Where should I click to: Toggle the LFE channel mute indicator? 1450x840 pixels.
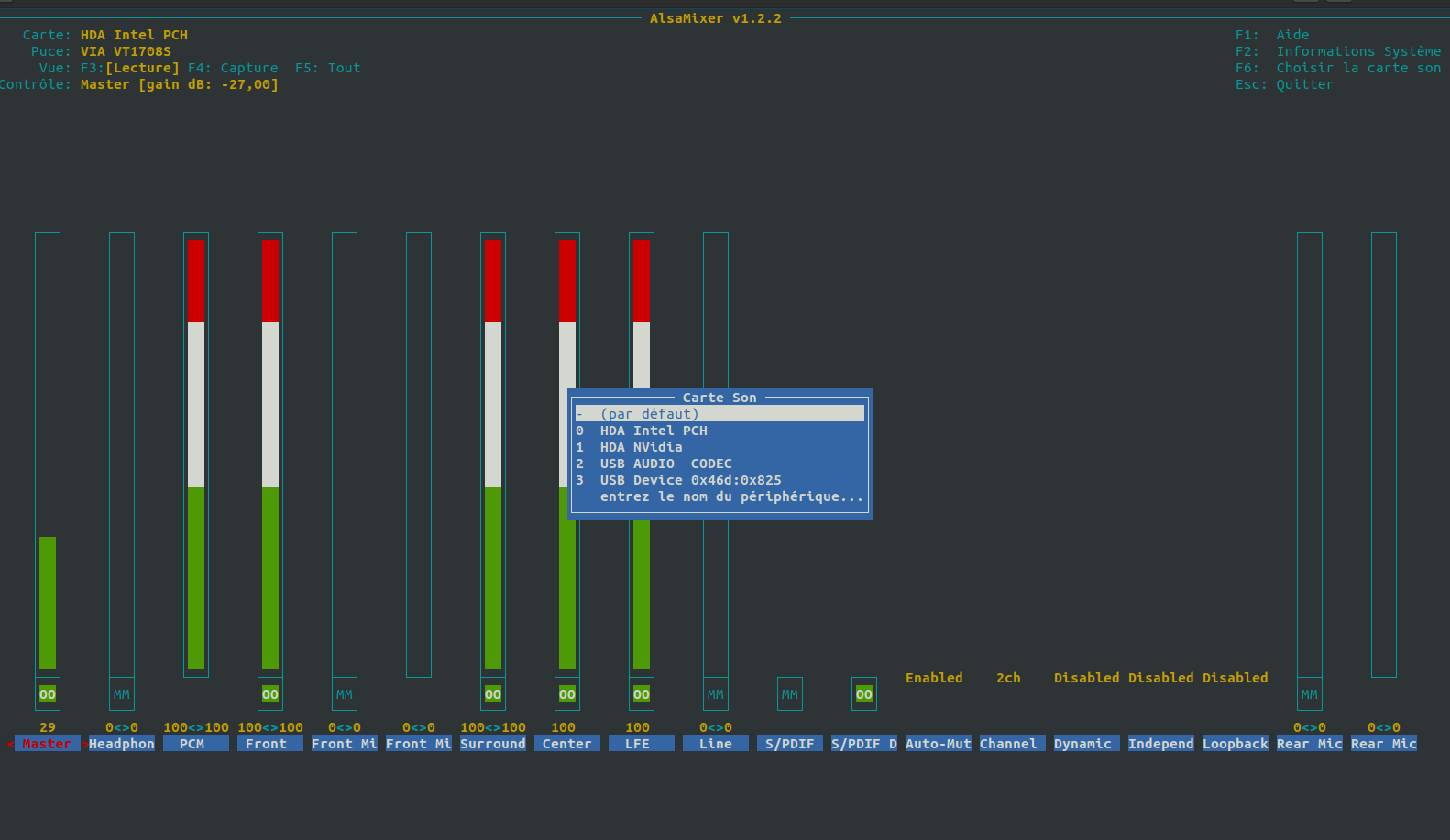click(x=642, y=694)
